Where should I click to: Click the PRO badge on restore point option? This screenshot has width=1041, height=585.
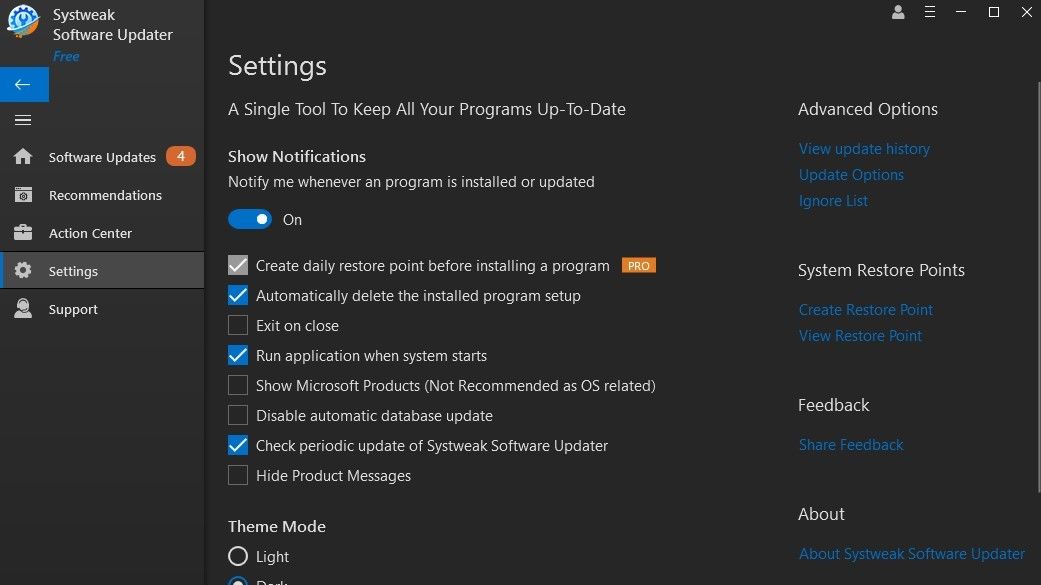(x=638, y=265)
